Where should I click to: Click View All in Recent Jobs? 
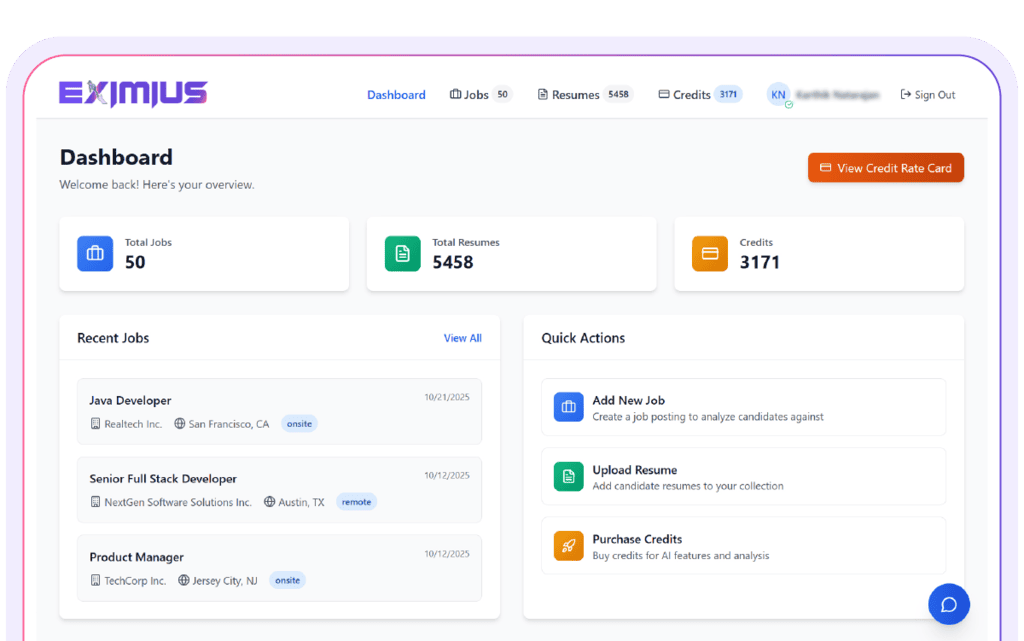click(x=462, y=338)
